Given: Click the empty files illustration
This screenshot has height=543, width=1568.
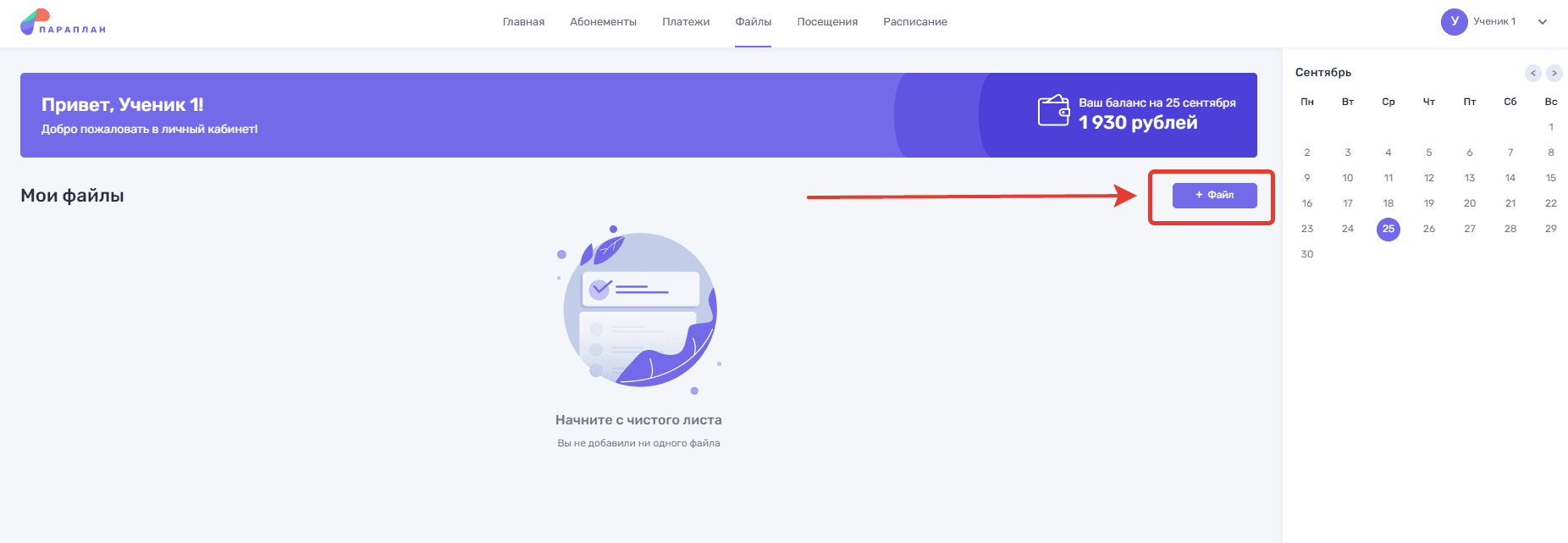Looking at the screenshot, I should point(639,310).
